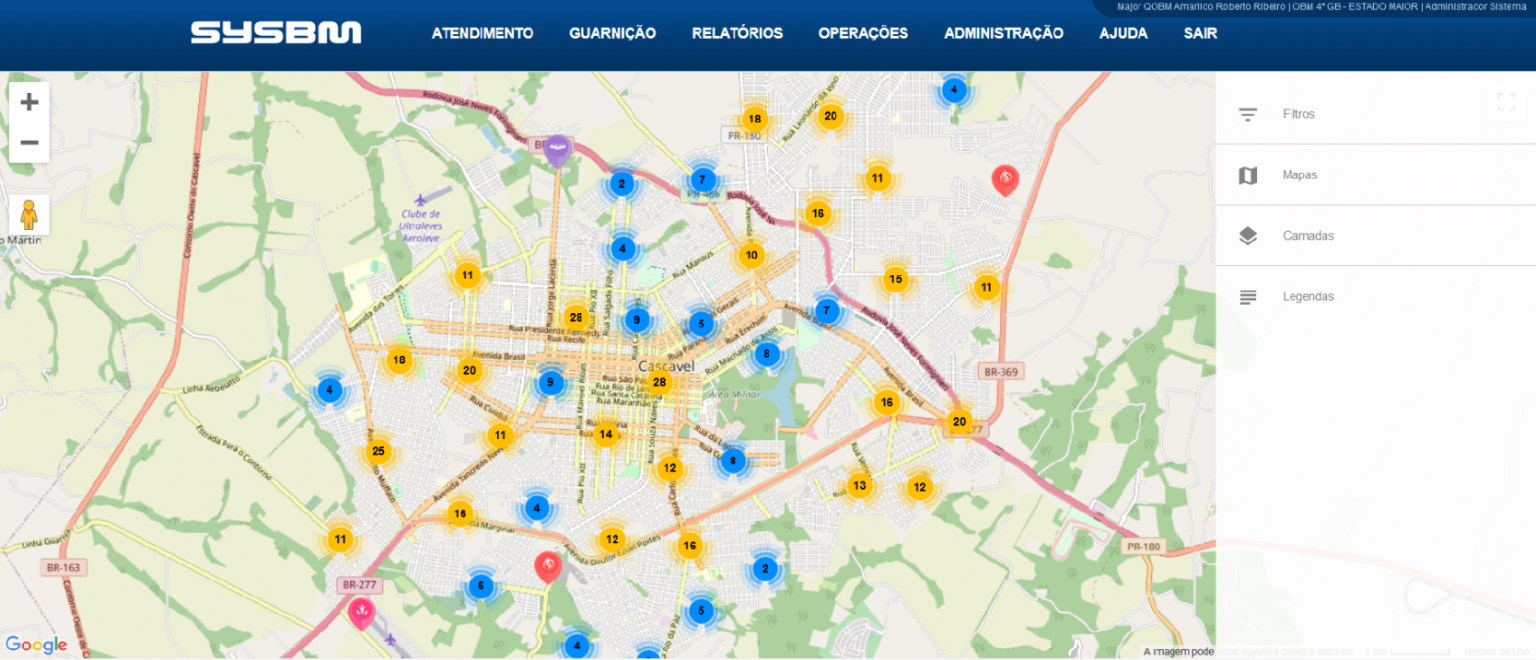Click the blue cluster marked 4 at top right
Viewport: 1536px width, 660px height.
[953, 89]
